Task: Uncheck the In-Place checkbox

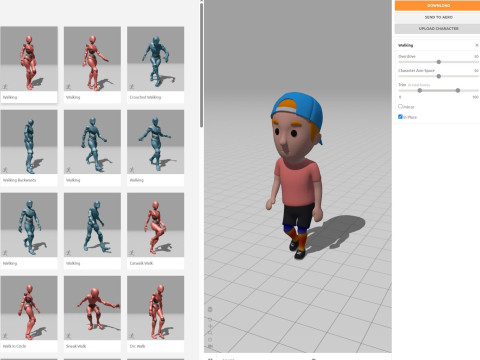Action: click(x=400, y=117)
